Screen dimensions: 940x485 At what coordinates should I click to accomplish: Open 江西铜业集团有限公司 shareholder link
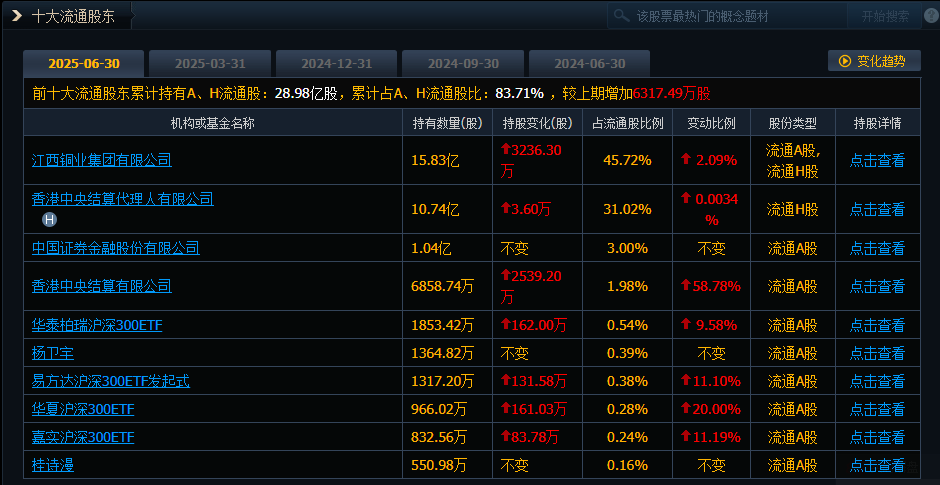[x=102, y=160]
